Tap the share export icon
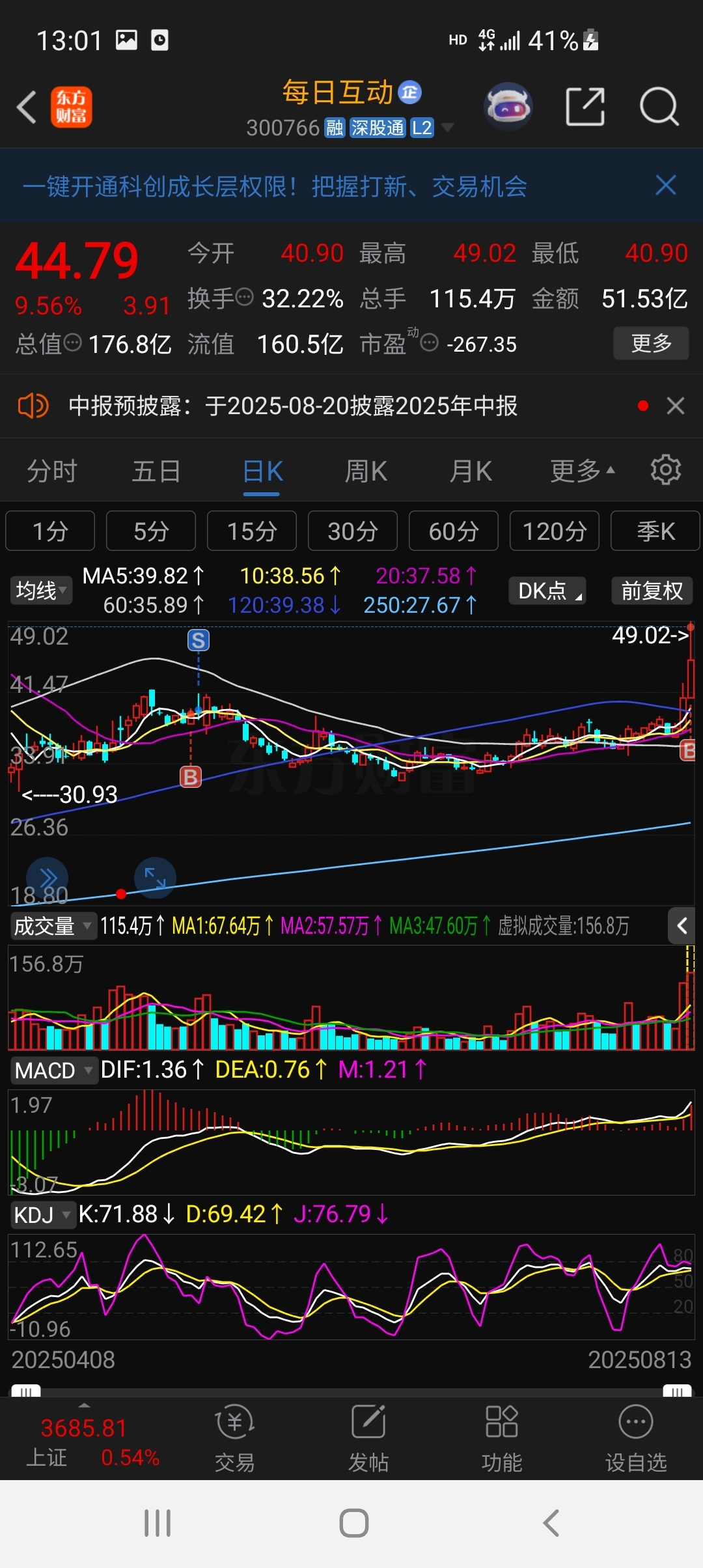703x1568 pixels. (585, 106)
